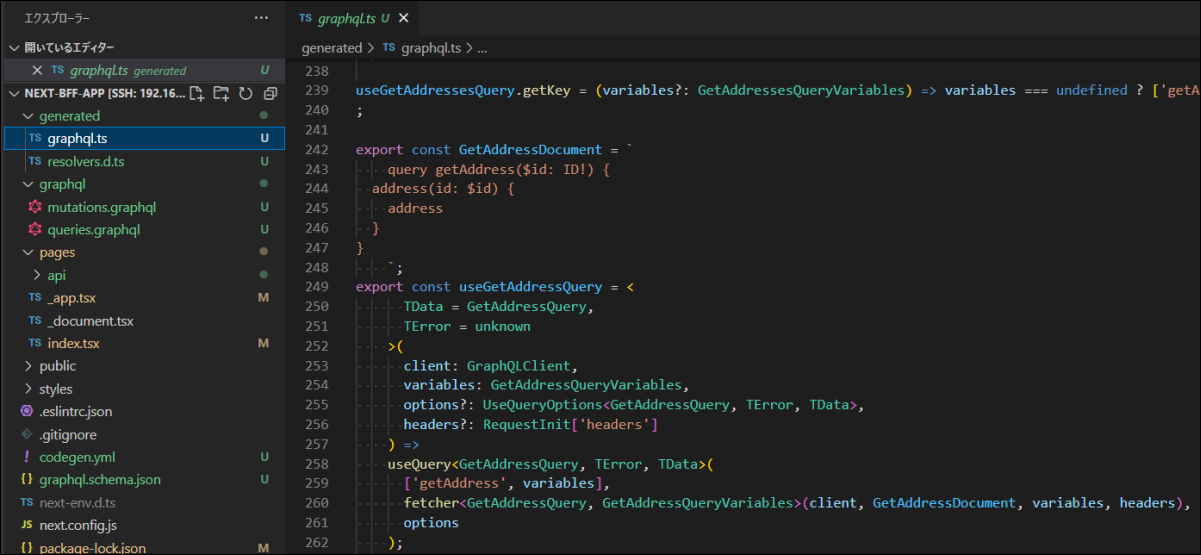Click the generated breadcrumb segment

pyautogui.click(x=332, y=48)
